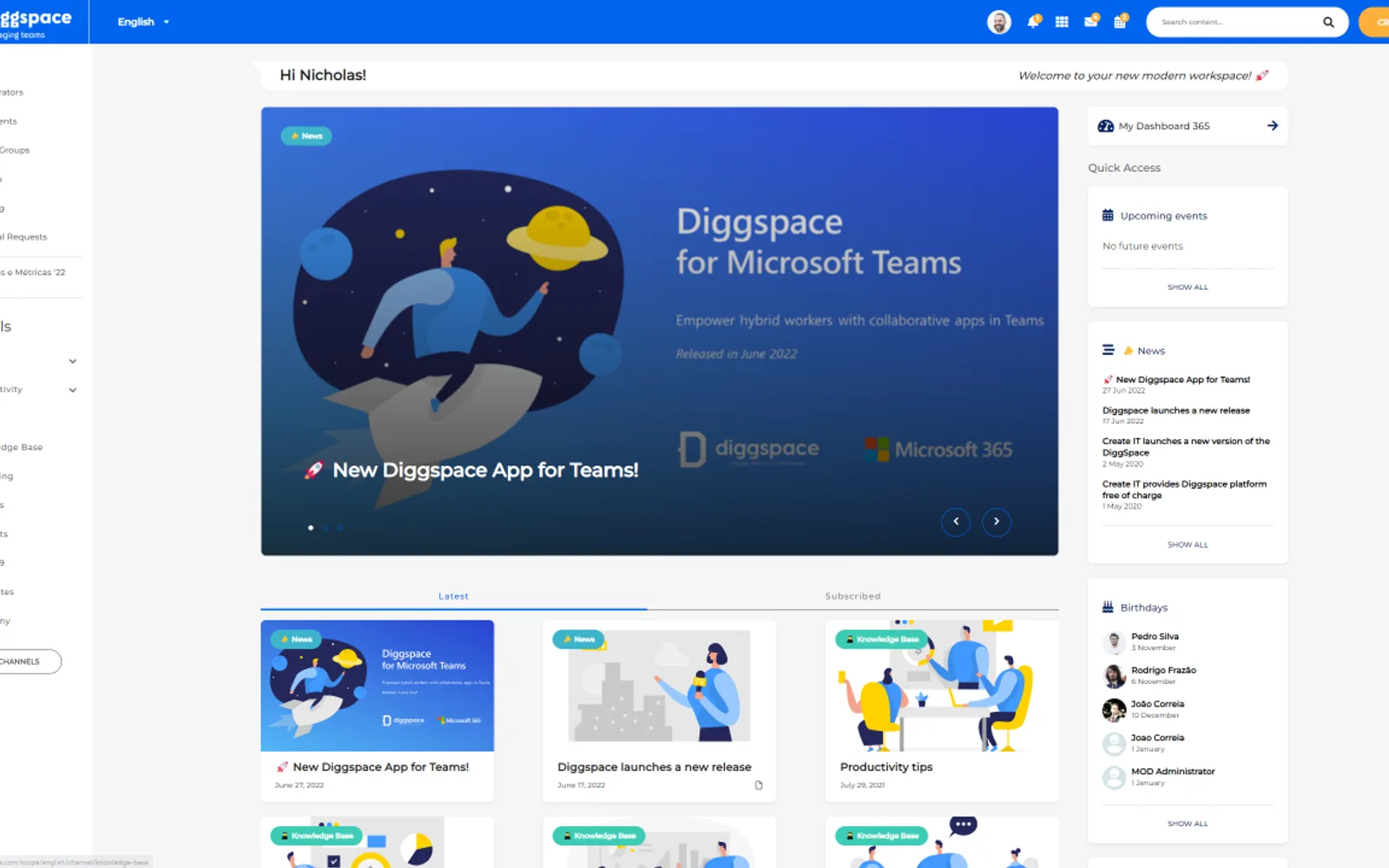Click Rodrigo Frazão's birthday avatar

tap(1114, 675)
